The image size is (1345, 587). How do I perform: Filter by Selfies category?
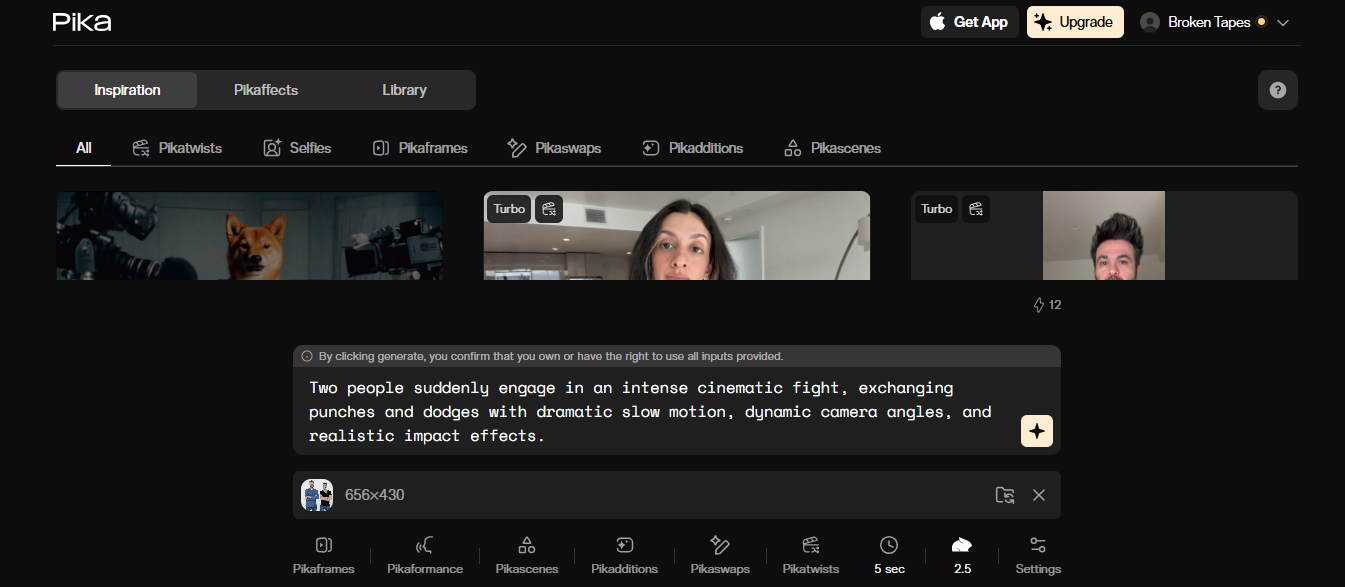click(x=297, y=148)
